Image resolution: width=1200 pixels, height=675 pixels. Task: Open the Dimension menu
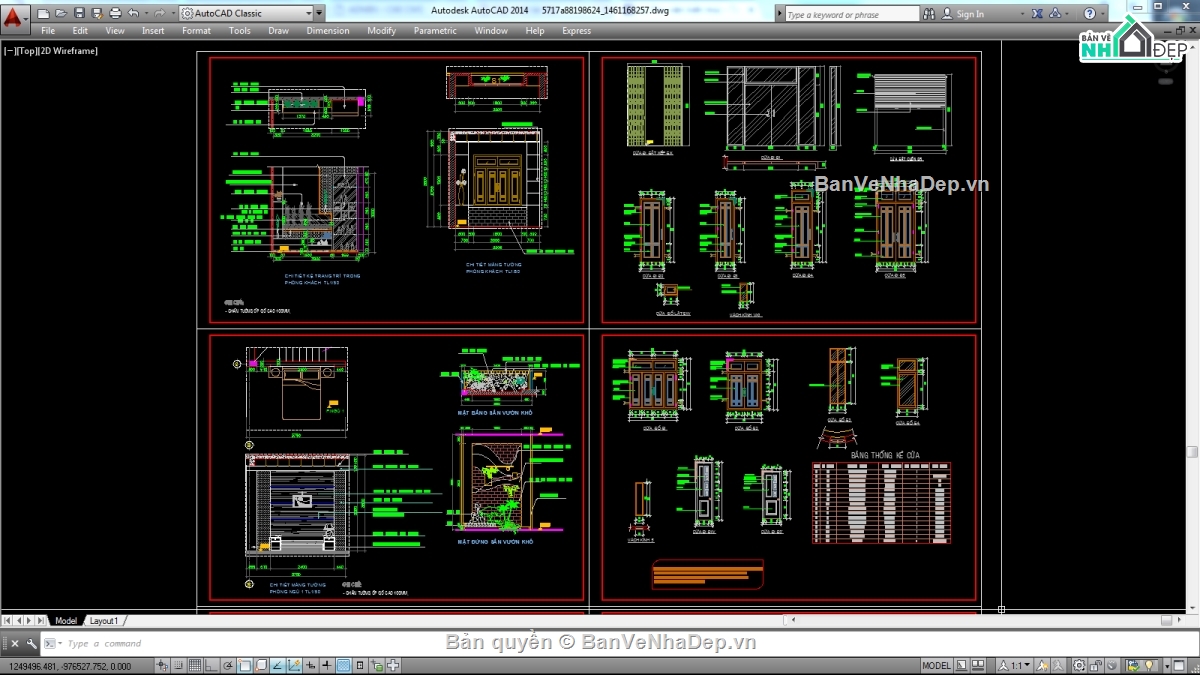point(327,31)
